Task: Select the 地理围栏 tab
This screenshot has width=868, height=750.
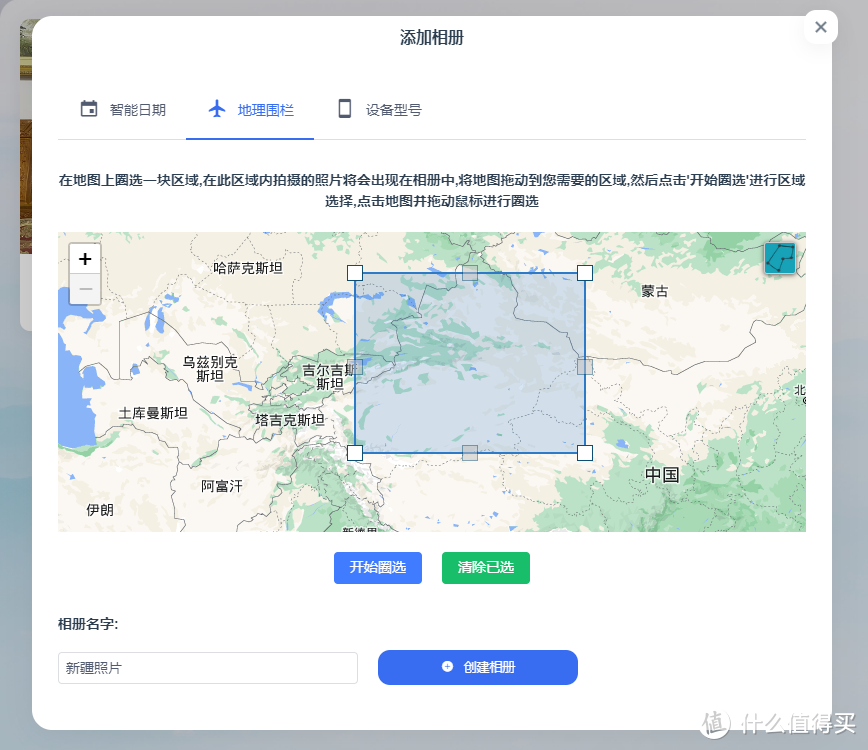Action: 250,109
